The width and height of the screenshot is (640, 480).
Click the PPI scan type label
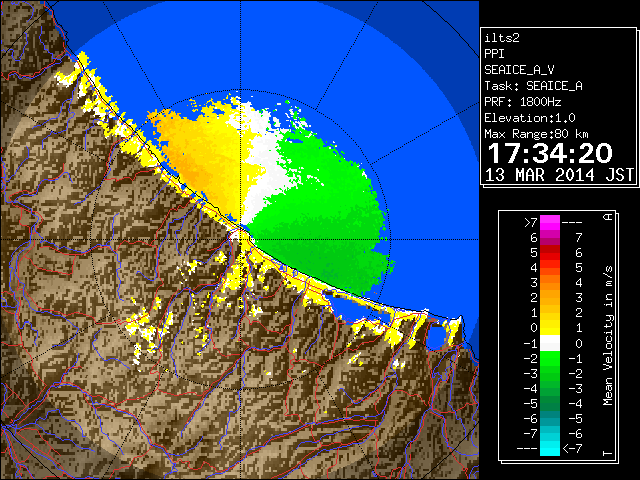pos(494,54)
